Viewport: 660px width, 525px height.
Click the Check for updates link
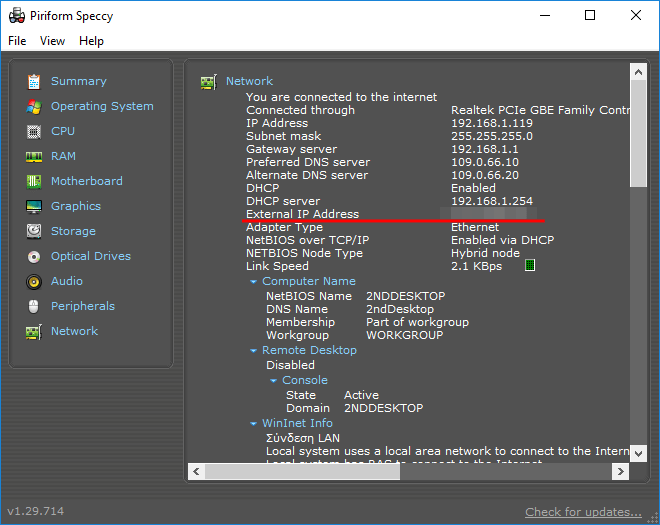(583, 512)
